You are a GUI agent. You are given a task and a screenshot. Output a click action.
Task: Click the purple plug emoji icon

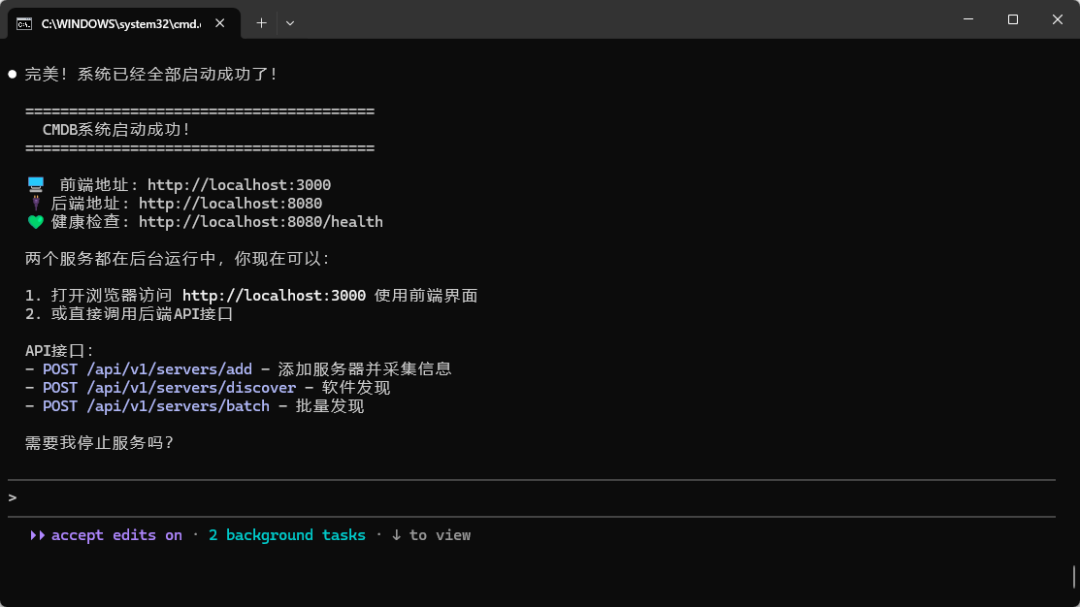pyautogui.click(x=36, y=203)
